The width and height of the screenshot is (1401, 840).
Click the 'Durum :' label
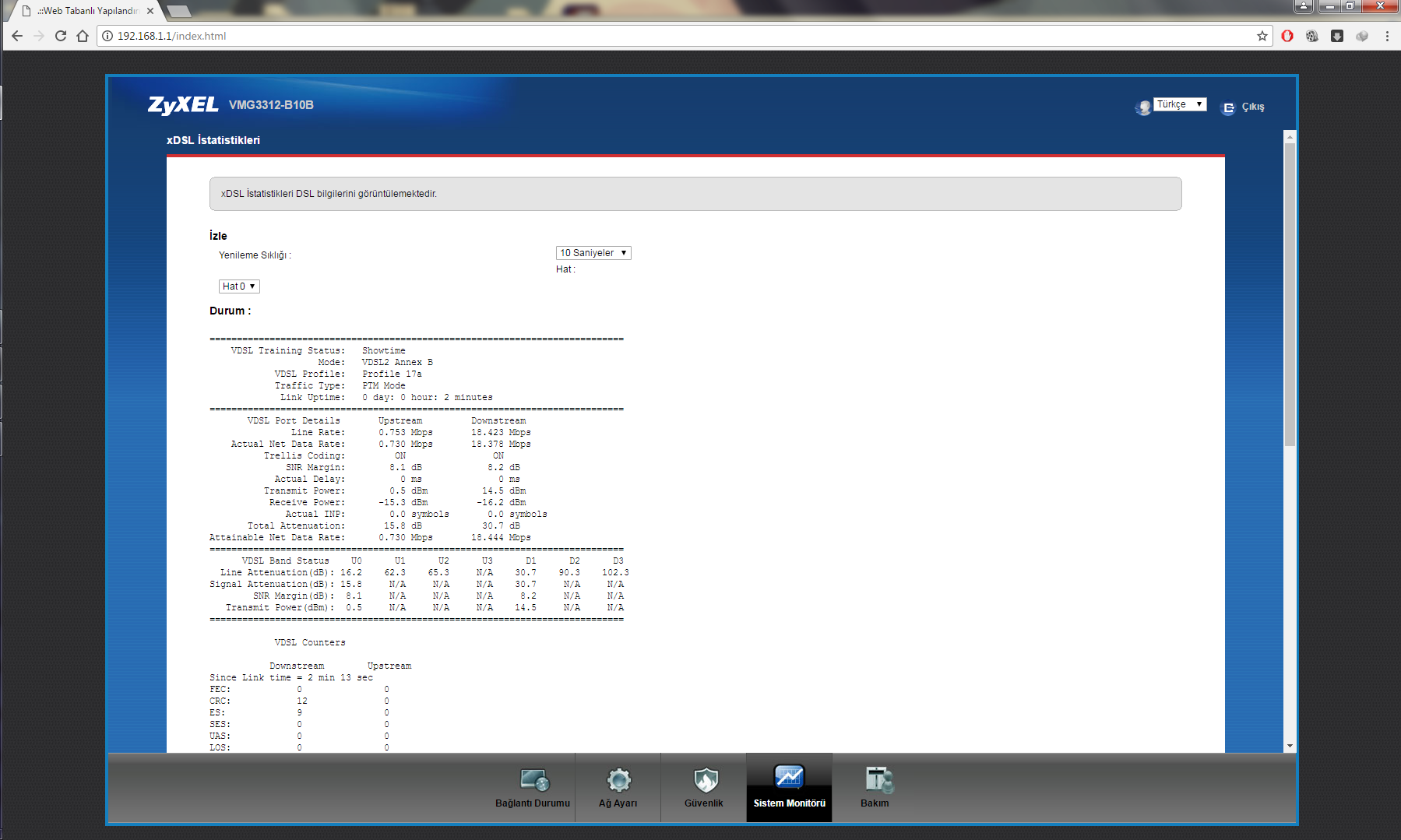231,311
